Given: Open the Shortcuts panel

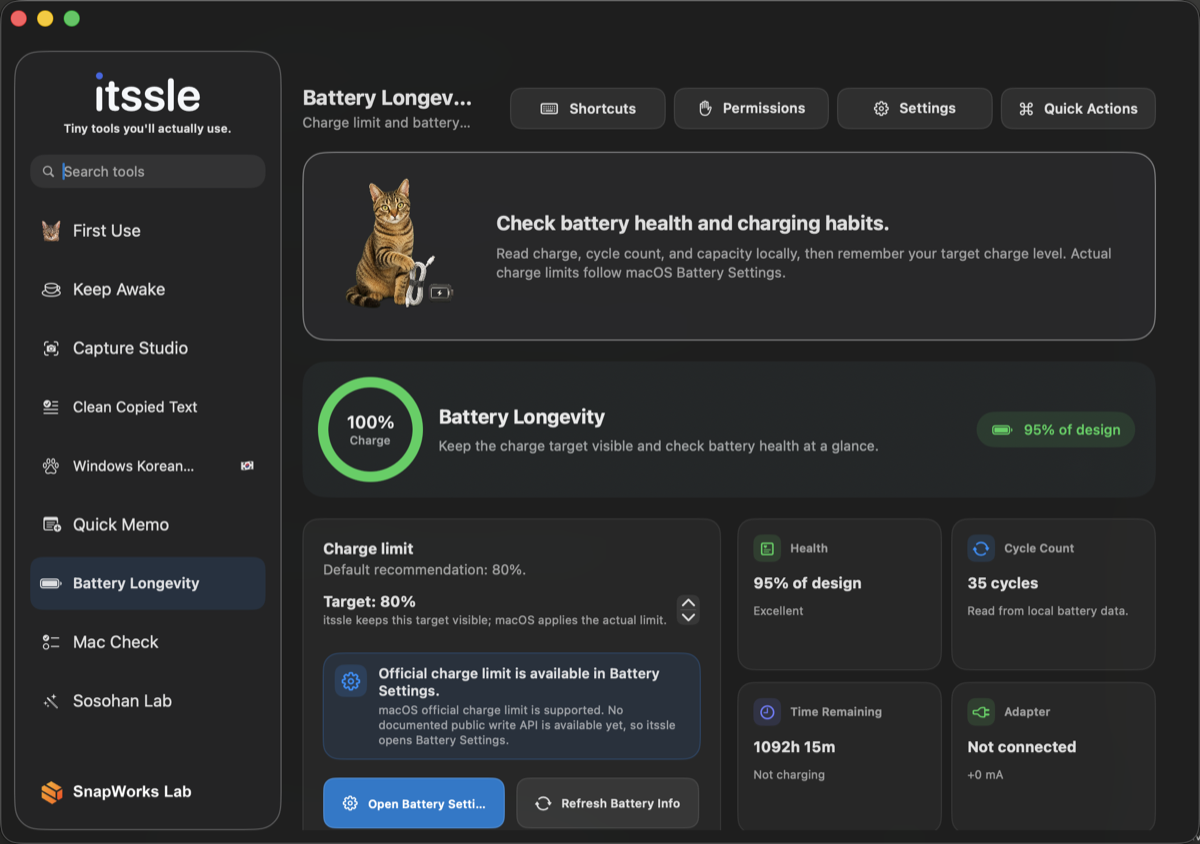Looking at the screenshot, I should 588,109.
